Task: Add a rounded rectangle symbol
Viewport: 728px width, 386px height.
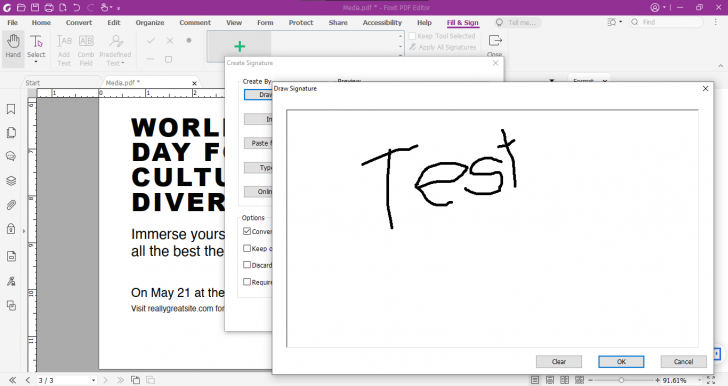Action: 169,59
